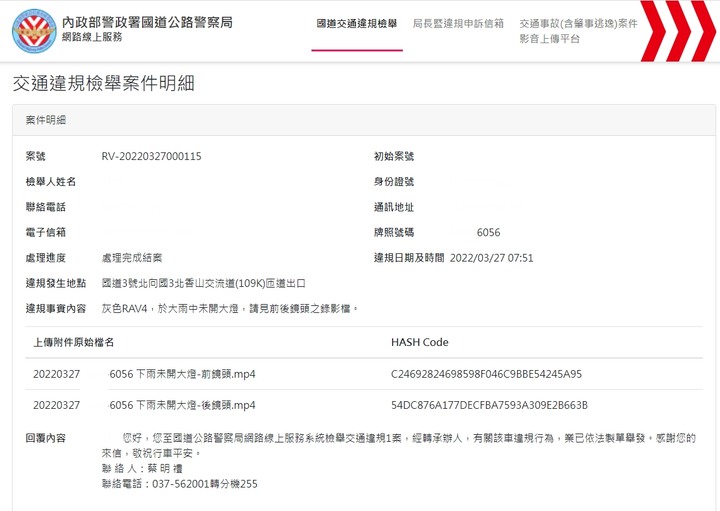Screen dimensions: 720x511
Task: Click the 回覆內容 field label
Action: click(45, 438)
